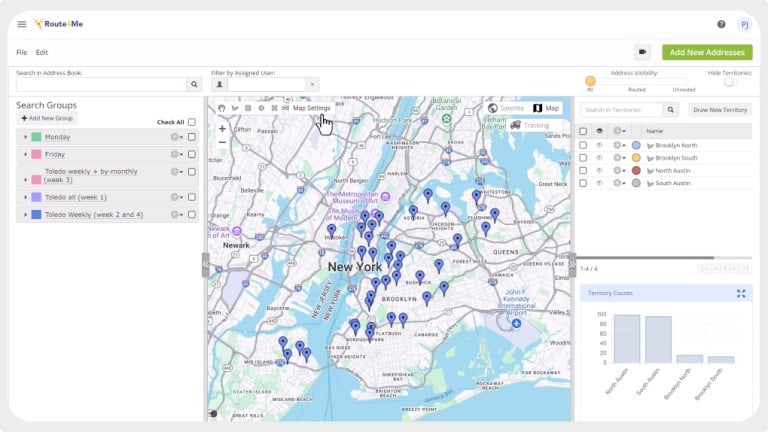Open the Toledo all (week 1) gear dropdown
Screen dimensions: 768x432
(176, 197)
